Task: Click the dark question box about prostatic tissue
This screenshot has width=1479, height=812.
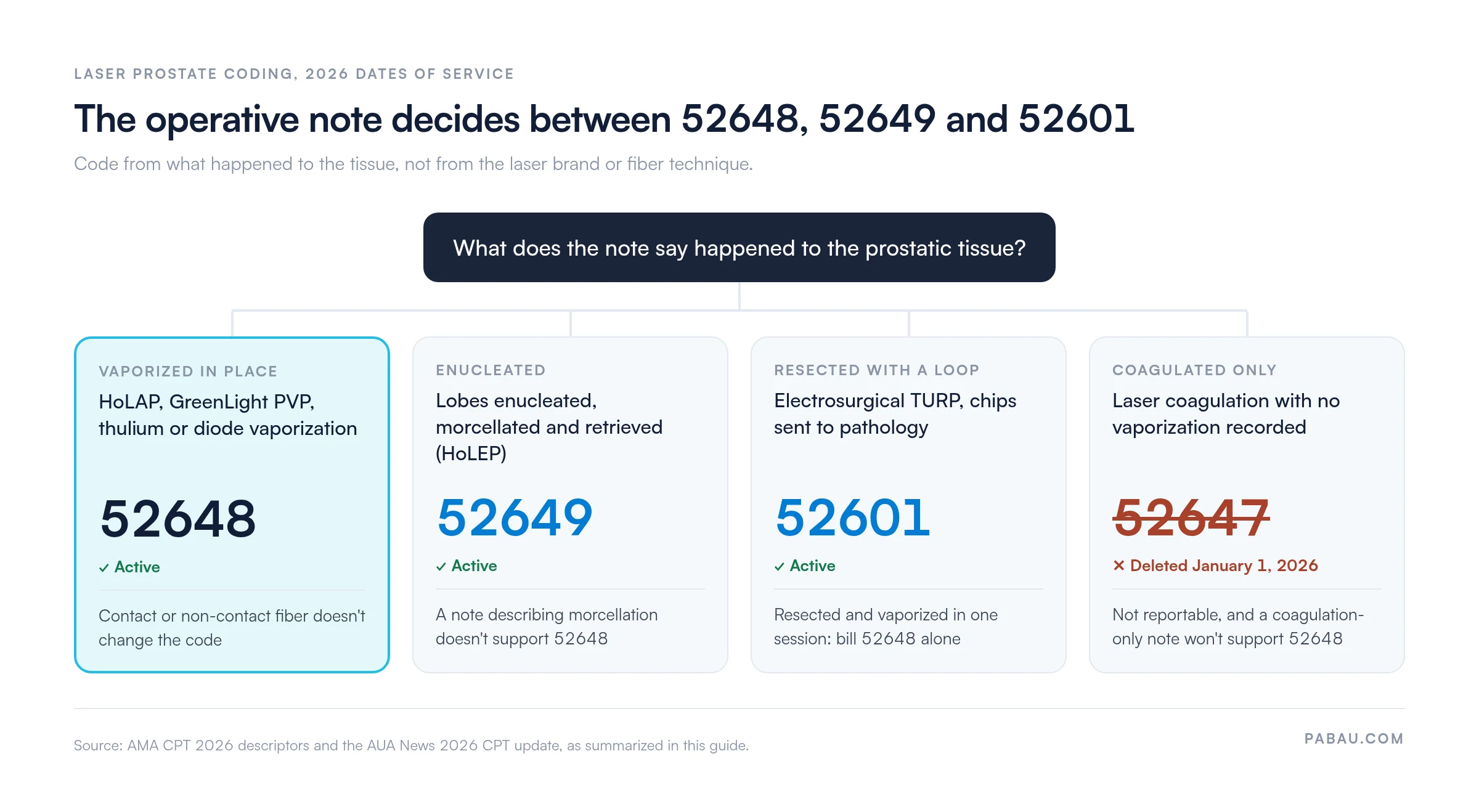Action: tap(739, 248)
